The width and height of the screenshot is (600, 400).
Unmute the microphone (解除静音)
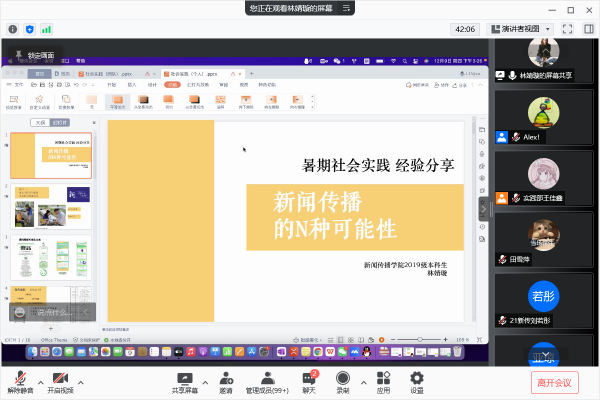point(19,378)
